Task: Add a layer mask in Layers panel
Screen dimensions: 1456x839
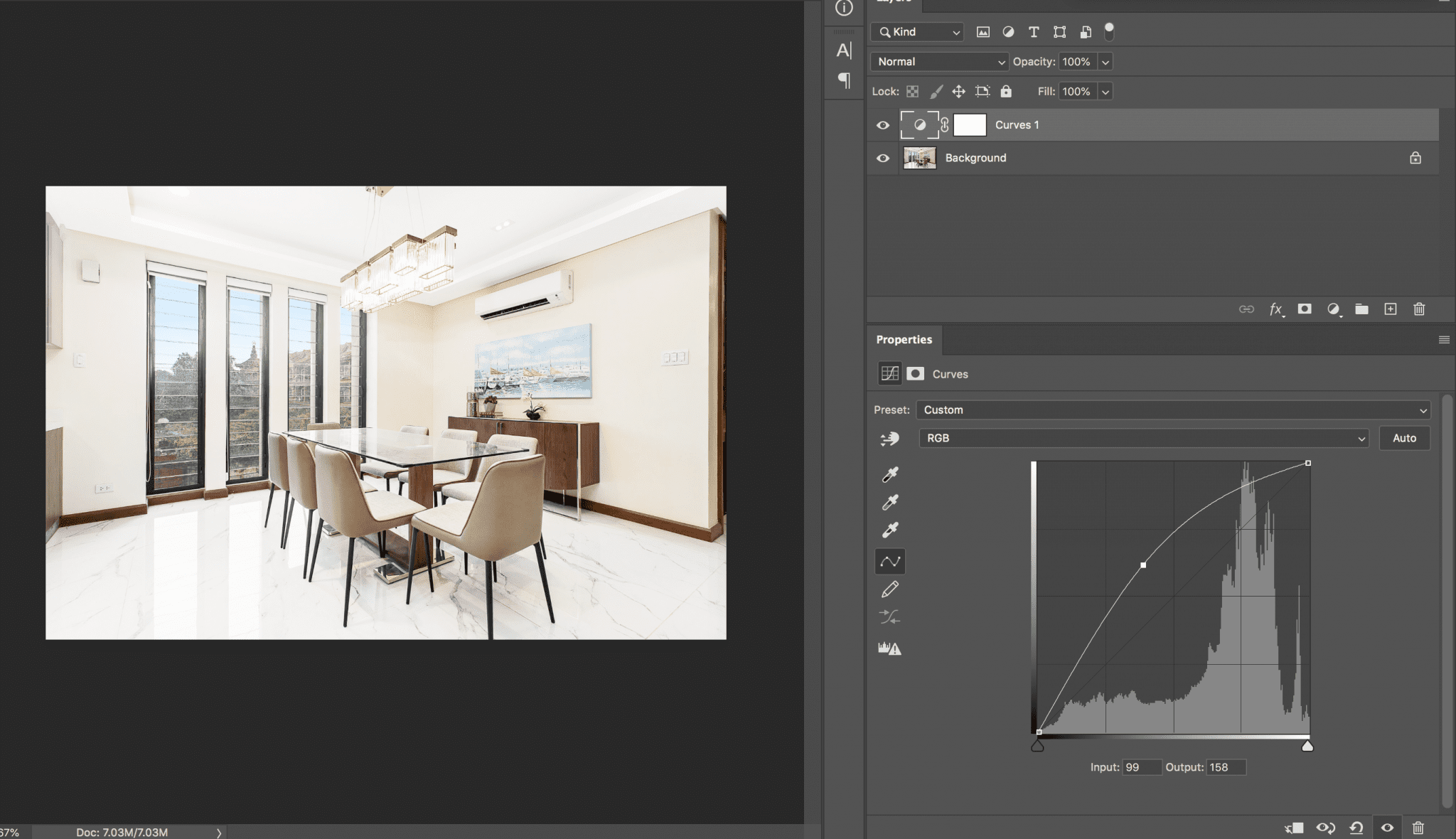Action: click(1305, 309)
